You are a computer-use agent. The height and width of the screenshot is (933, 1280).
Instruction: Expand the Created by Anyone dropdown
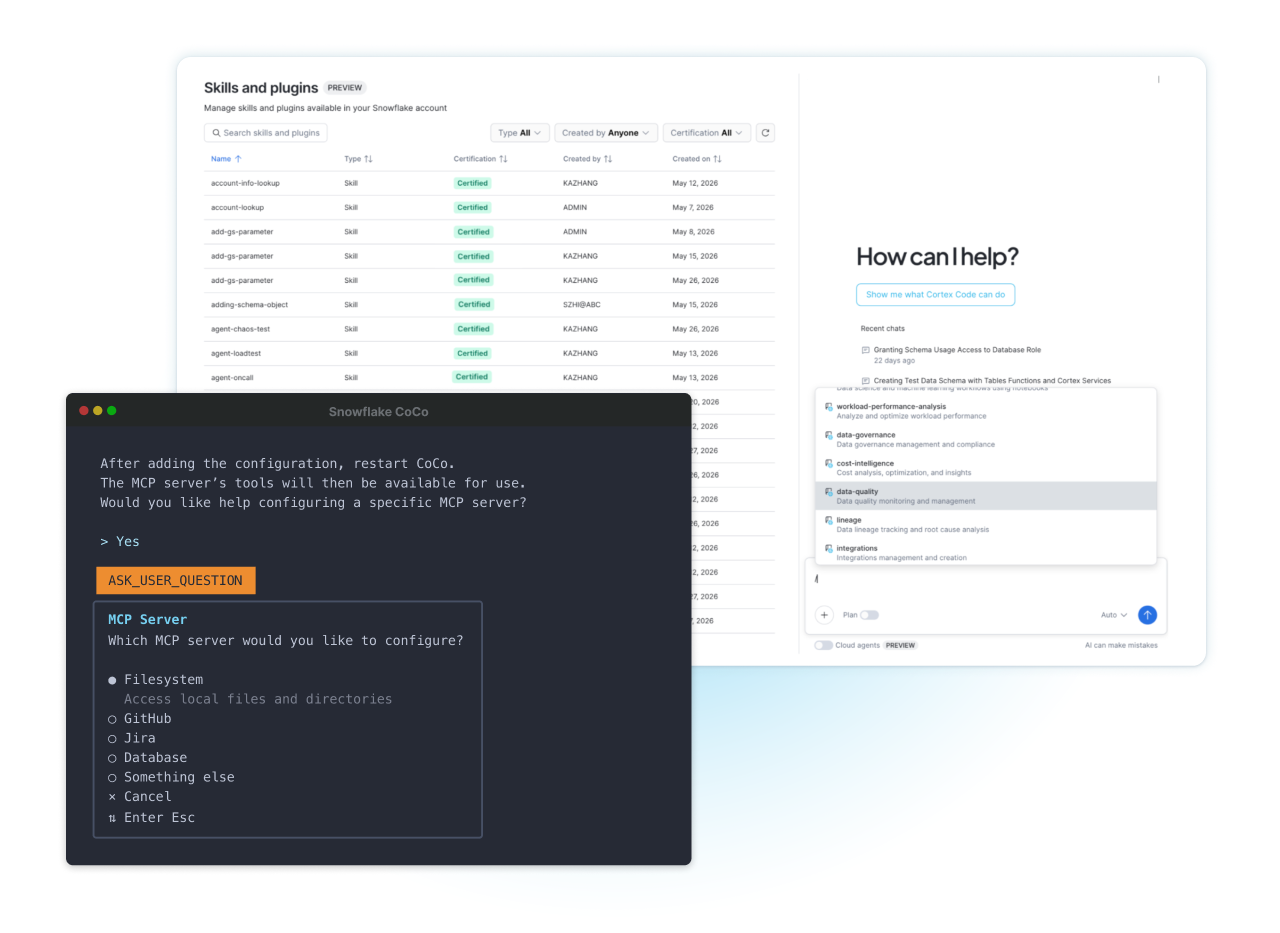(x=604, y=133)
